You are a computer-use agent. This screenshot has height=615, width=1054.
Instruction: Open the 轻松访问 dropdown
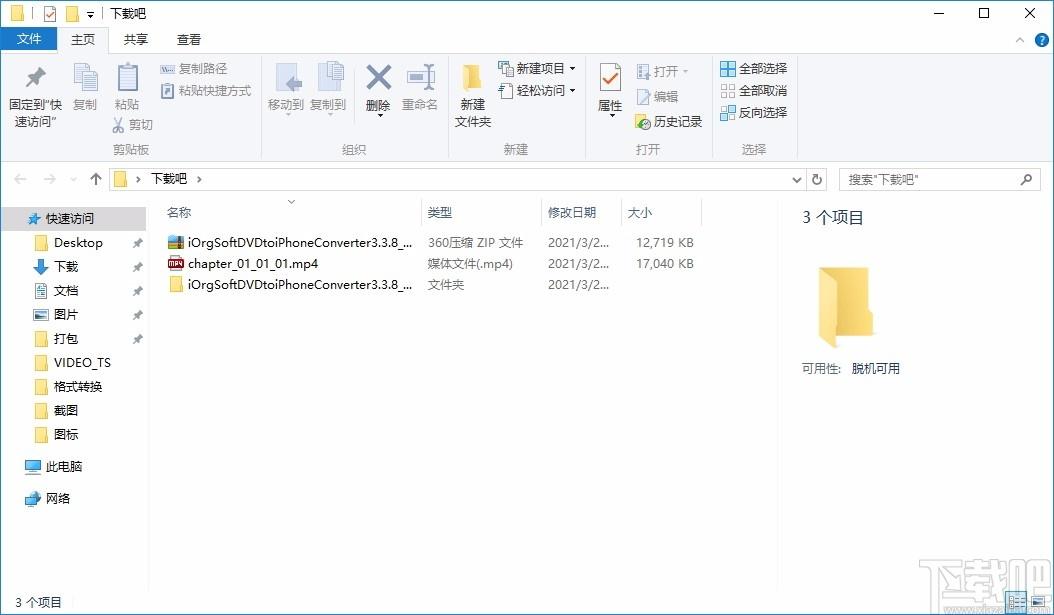click(x=536, y=91)
